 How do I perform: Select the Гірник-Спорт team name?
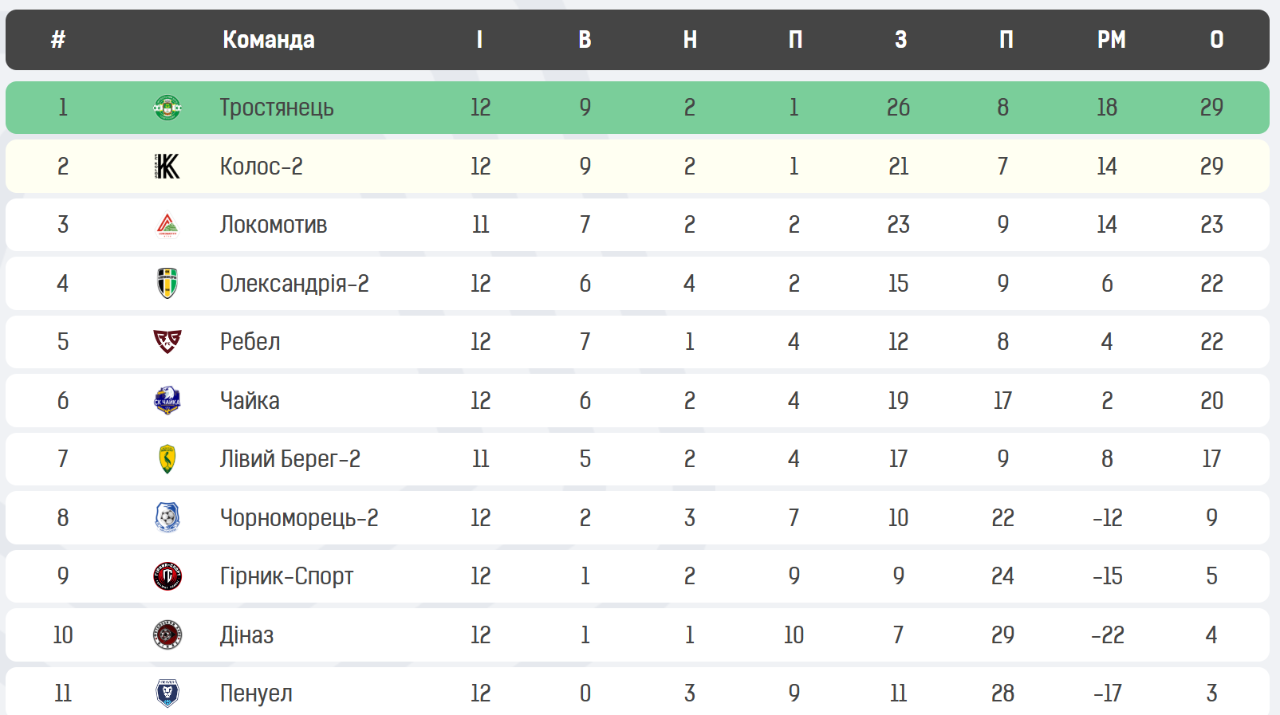point(287,576)
